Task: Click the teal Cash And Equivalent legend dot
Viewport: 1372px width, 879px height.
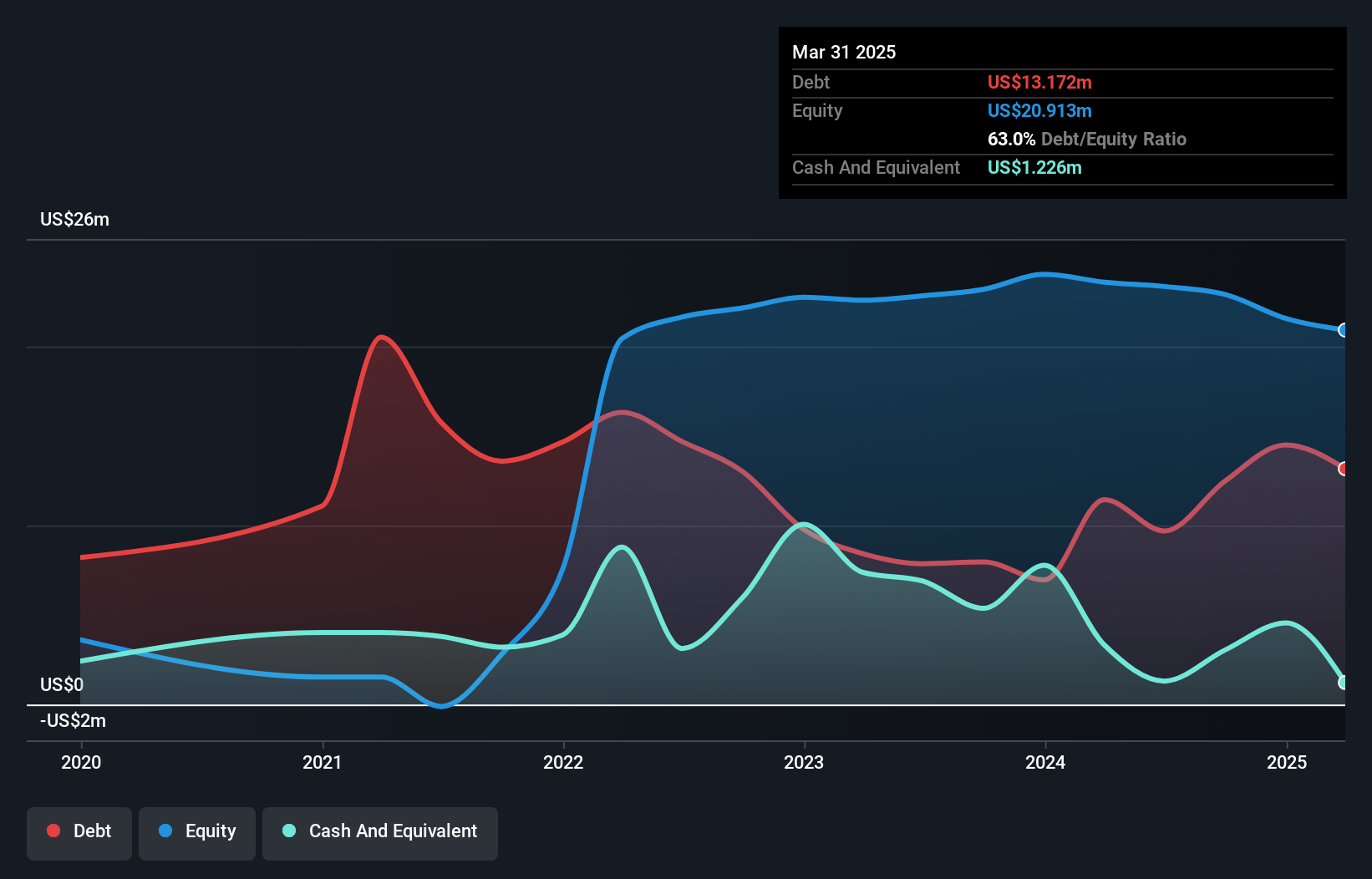Action: [289, 831]
